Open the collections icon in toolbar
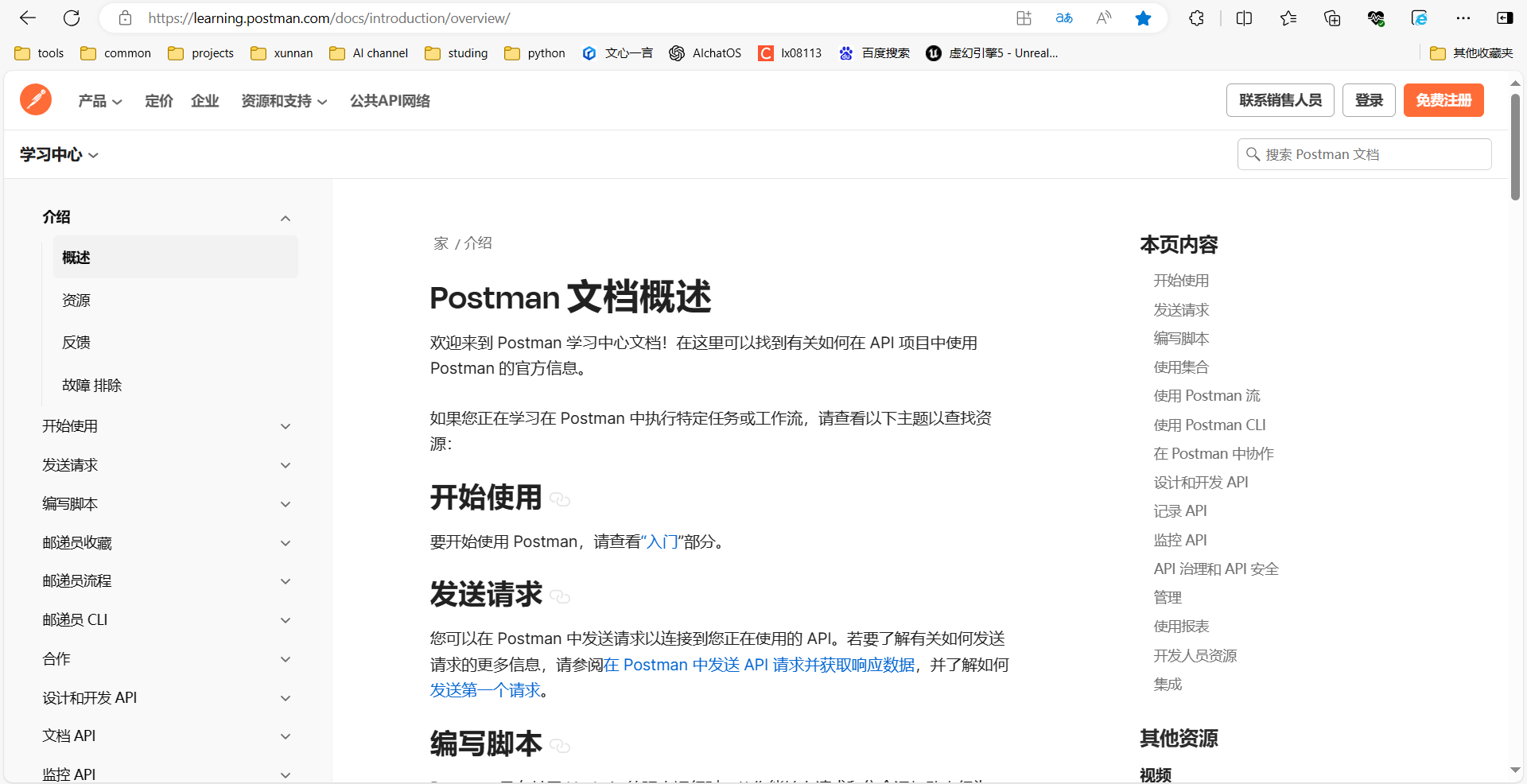 coord(1332,17)
